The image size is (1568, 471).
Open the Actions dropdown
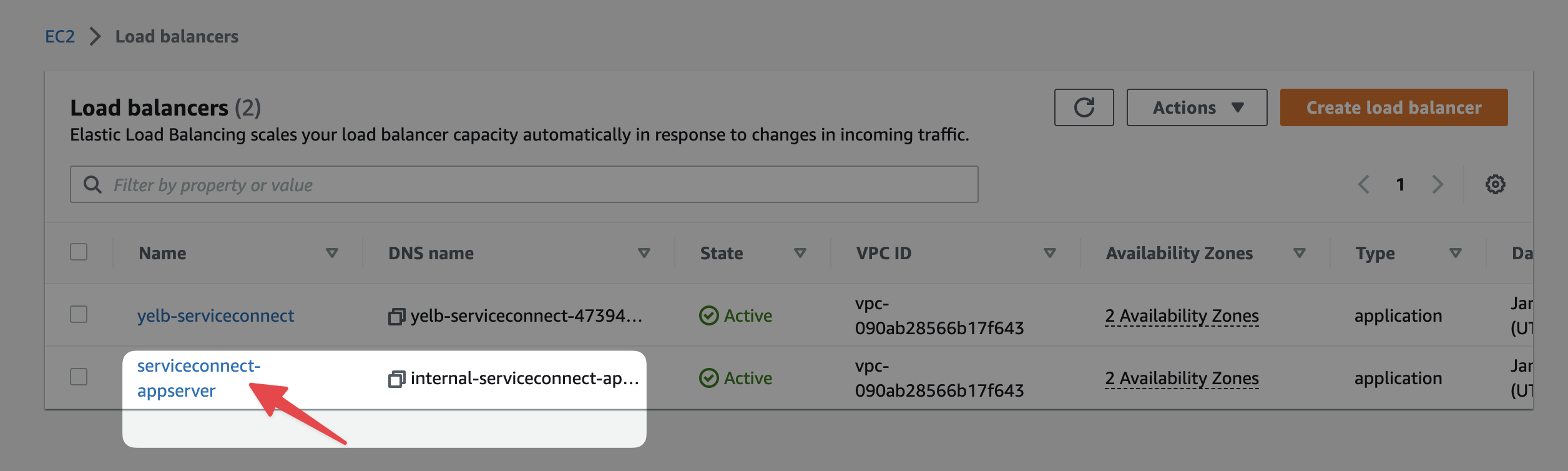click(1197, 107)
